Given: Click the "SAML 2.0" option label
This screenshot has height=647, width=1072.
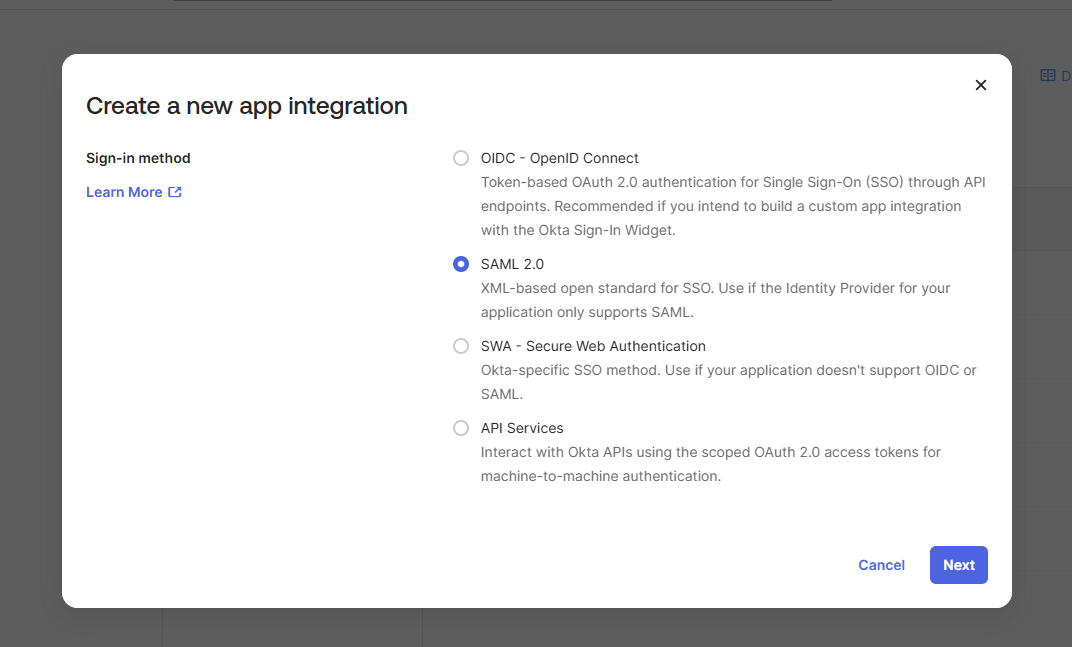Looking at the screenshot, I should (x=512, y=264).
